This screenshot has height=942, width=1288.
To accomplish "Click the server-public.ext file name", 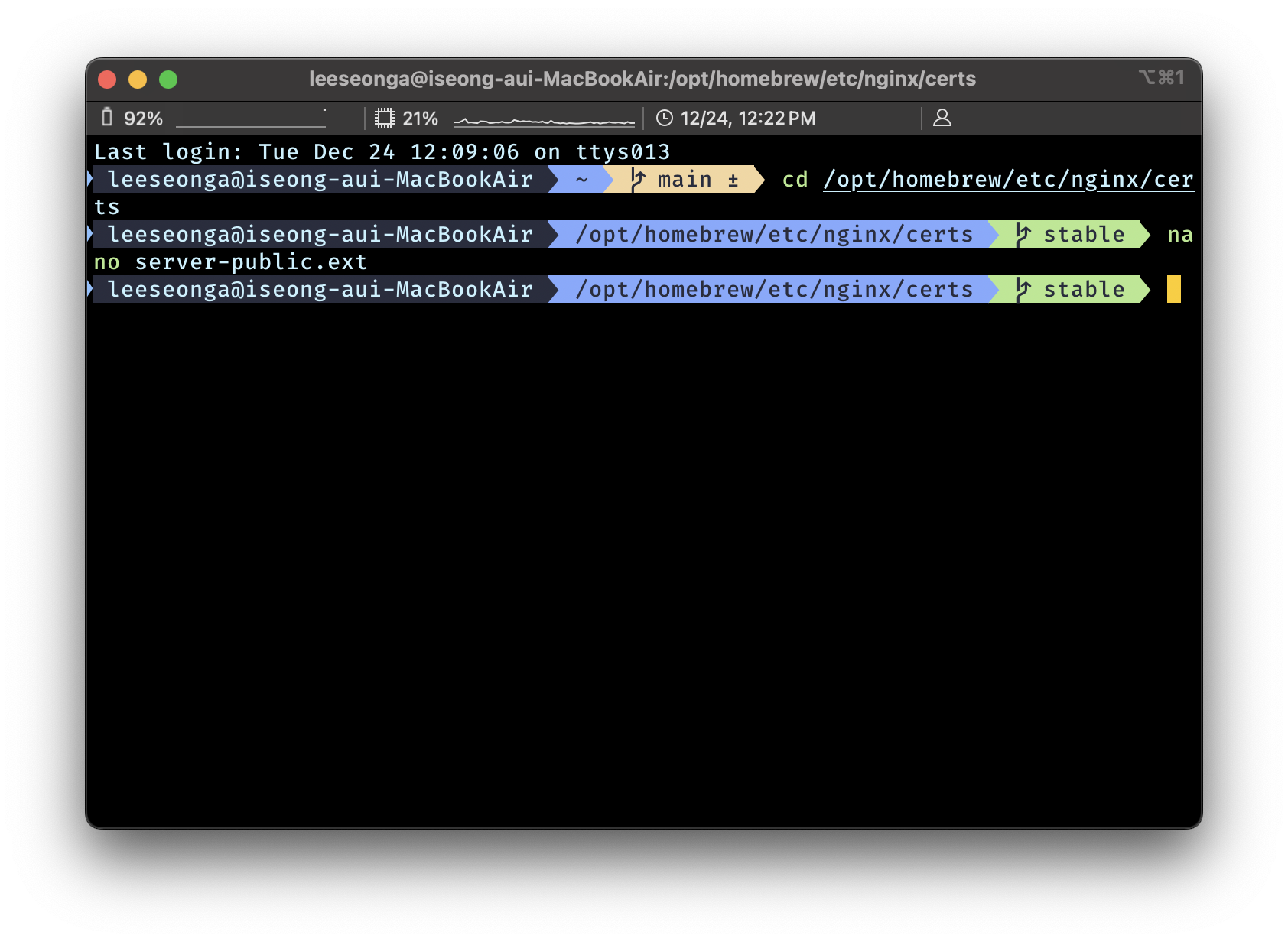I will tap(251, 262).
